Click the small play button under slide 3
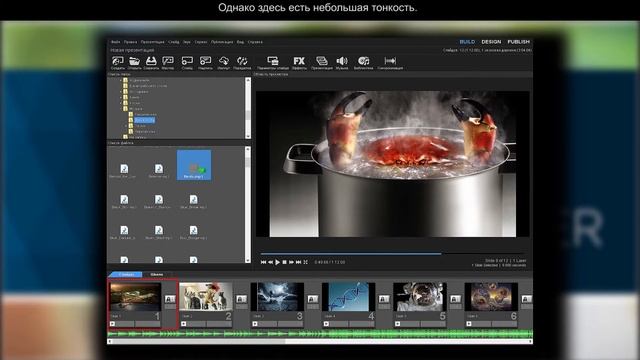The height and width of the screenshot is (360, 640). (x=255, y=324)
